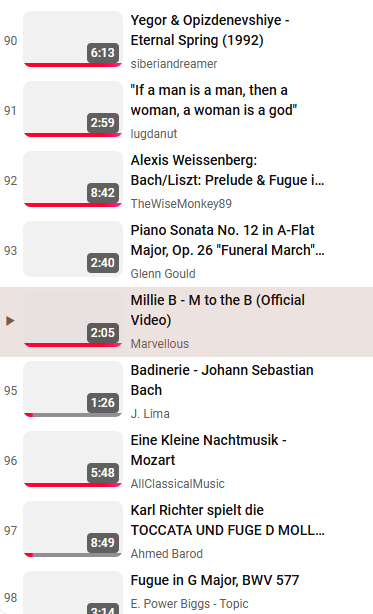
Task: Click the 2:59 duration badge on thumbnail
Action: coord(103,123)
